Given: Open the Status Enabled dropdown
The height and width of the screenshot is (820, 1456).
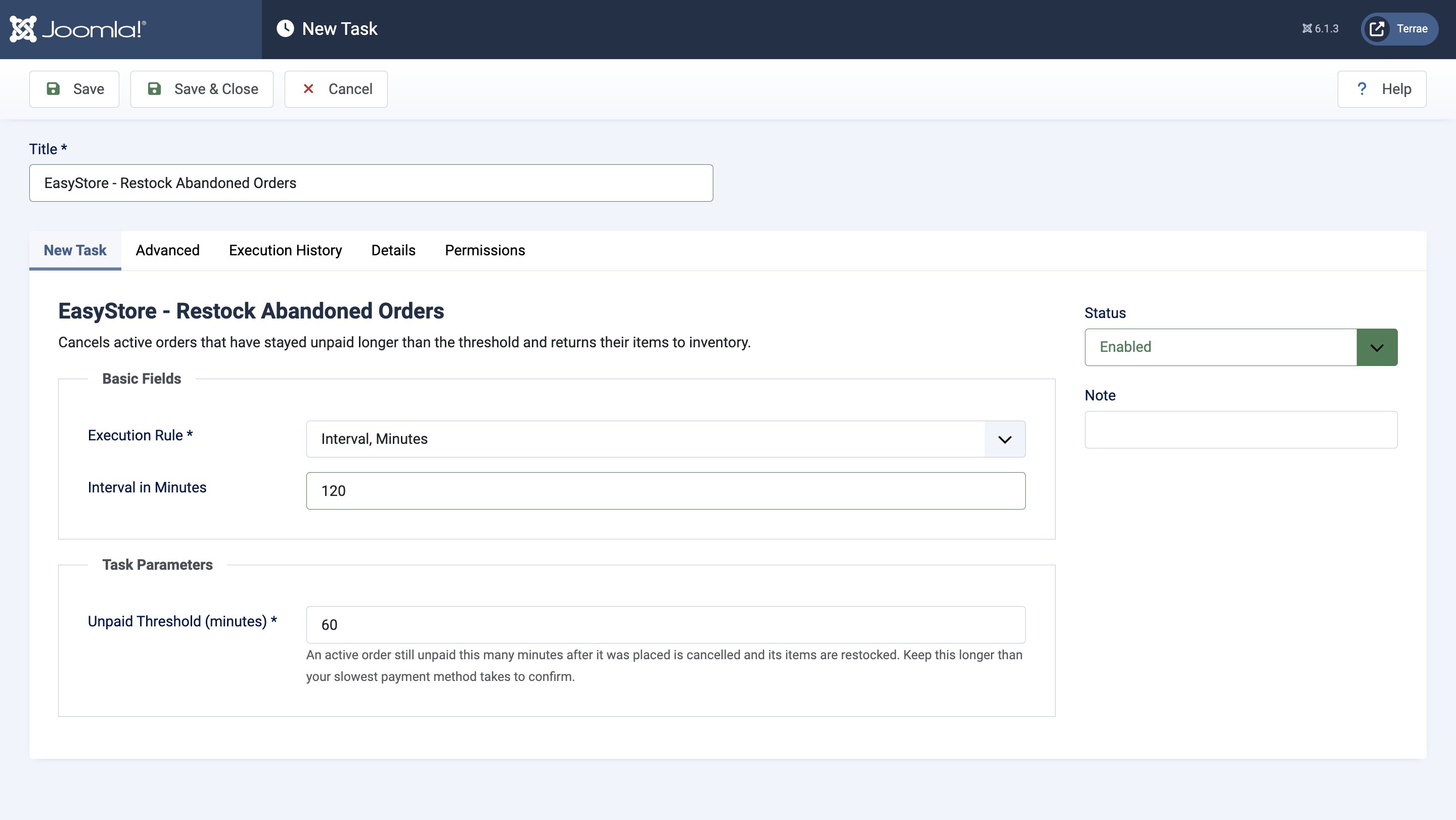Looking at the screenshot, I should click(1241, 347).
